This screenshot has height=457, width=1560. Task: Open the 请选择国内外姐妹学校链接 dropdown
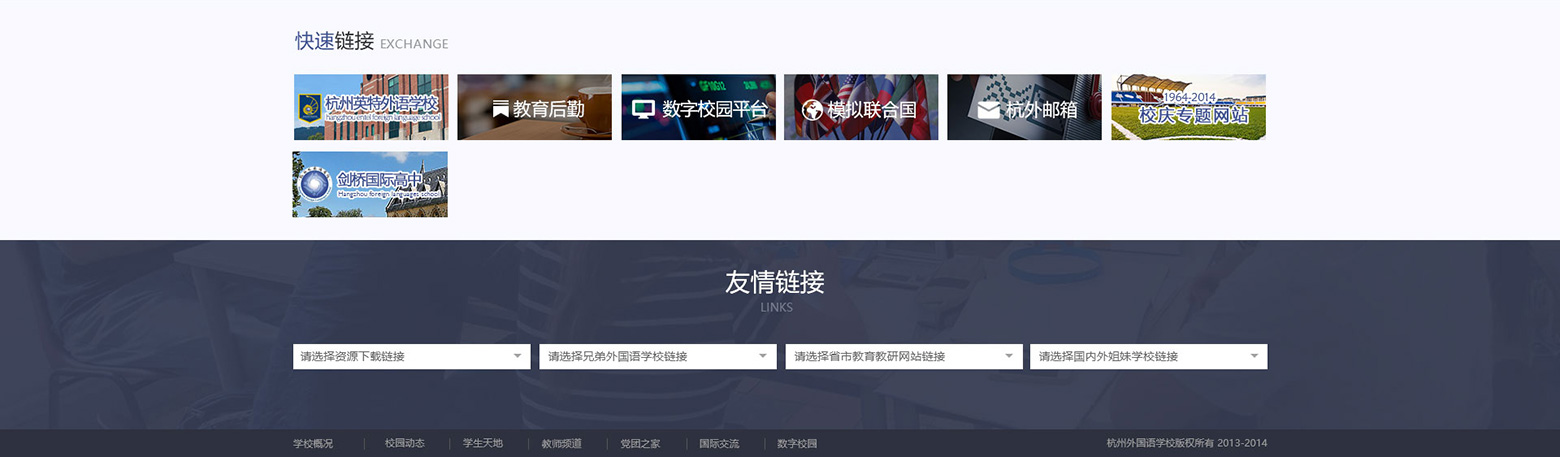pos(1148,356)
